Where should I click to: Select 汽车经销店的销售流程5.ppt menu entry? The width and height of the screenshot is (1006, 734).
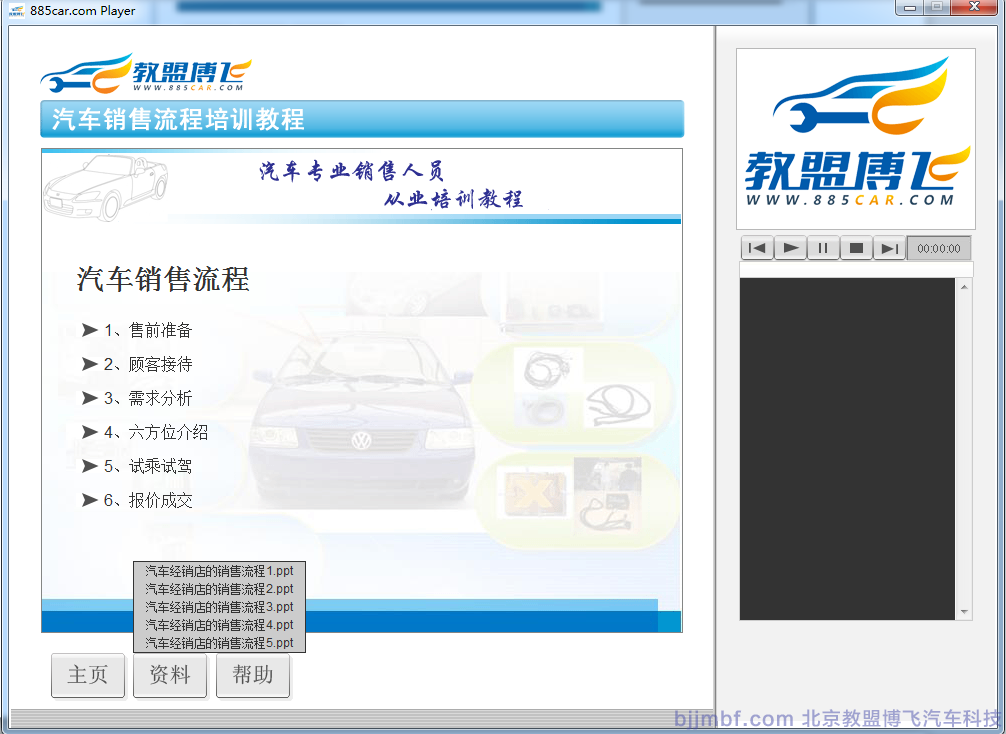point(219,643)
